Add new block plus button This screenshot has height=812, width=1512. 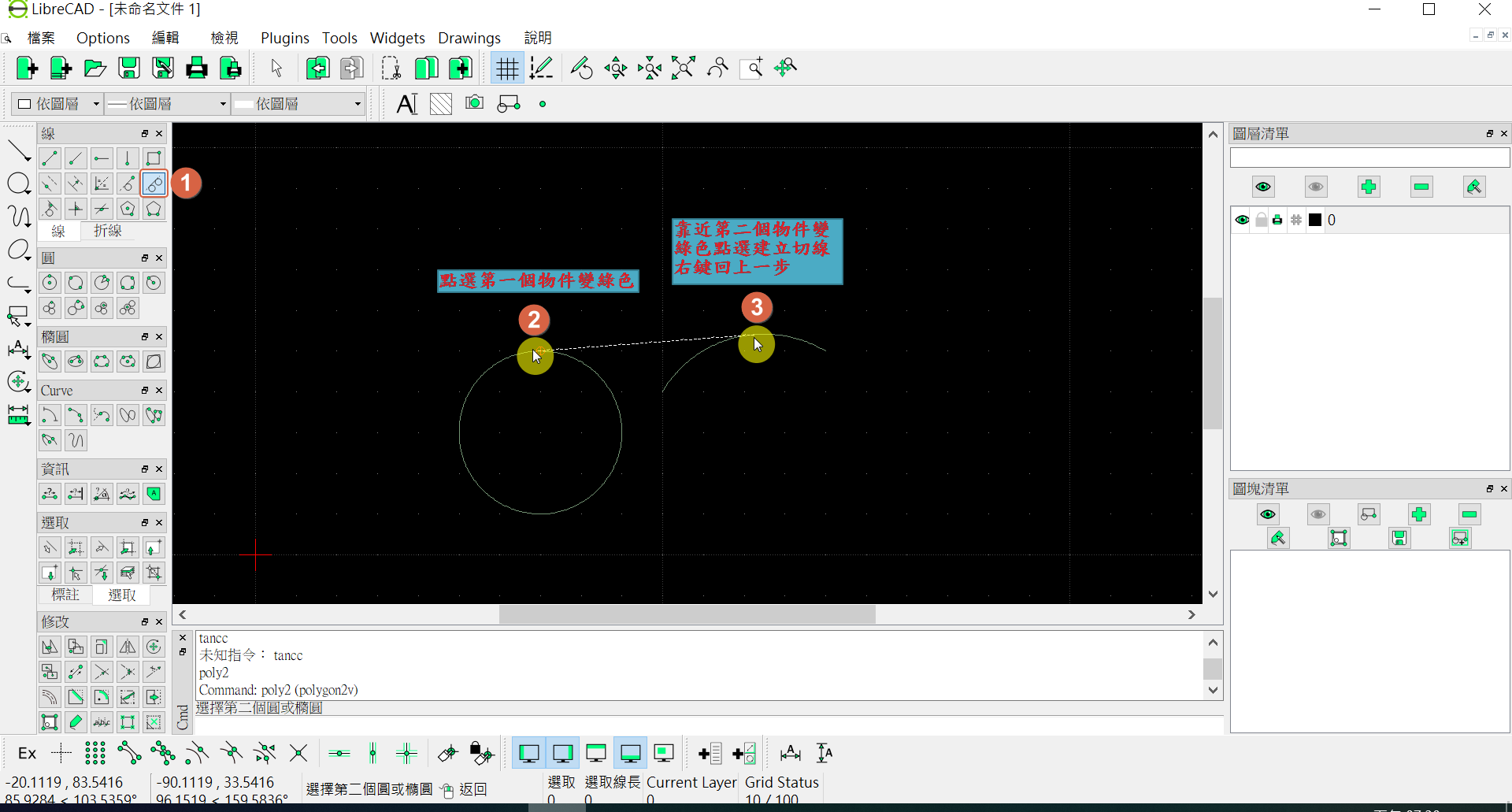click(1419, 514)
